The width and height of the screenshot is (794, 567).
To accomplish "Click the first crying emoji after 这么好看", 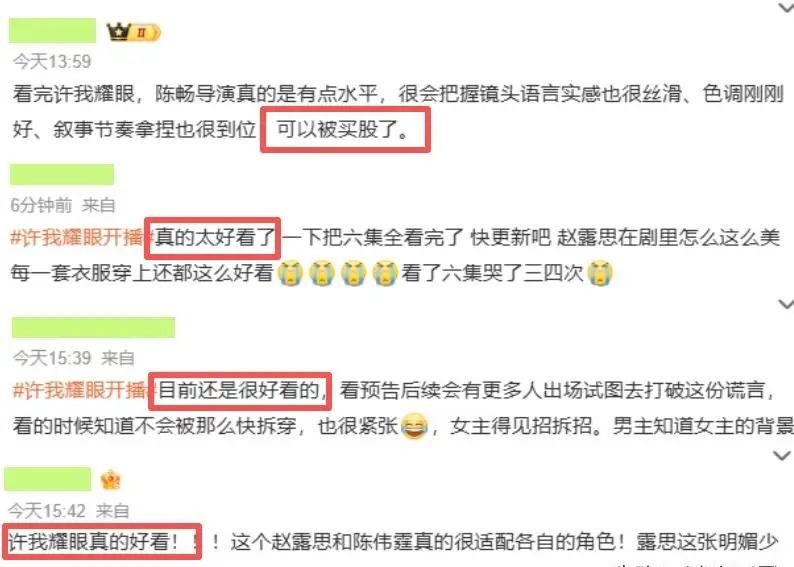I will click(x=291, y=273).
